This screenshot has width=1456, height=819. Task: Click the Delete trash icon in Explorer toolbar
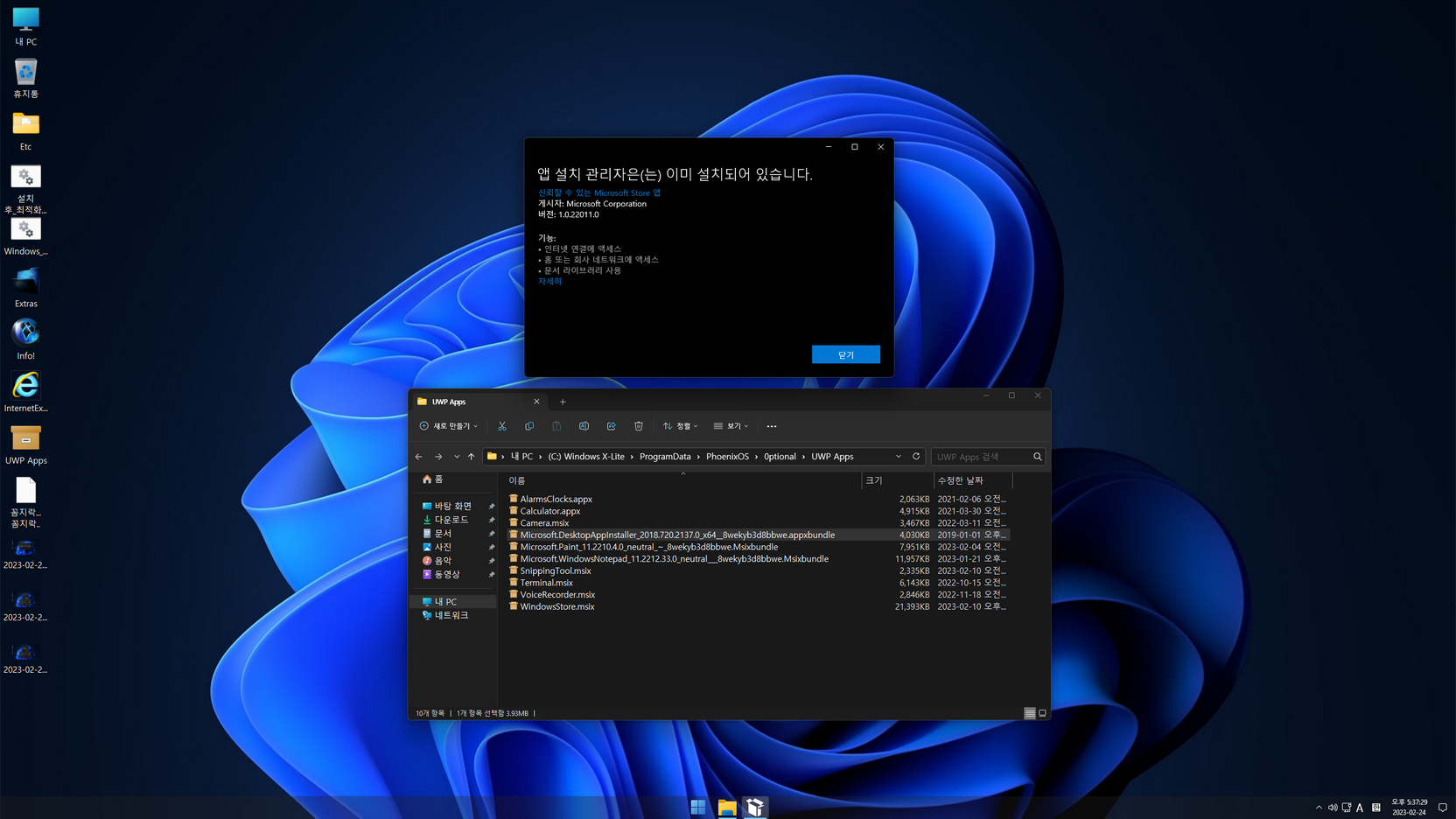pyautogui.click(x=639, y=426)
